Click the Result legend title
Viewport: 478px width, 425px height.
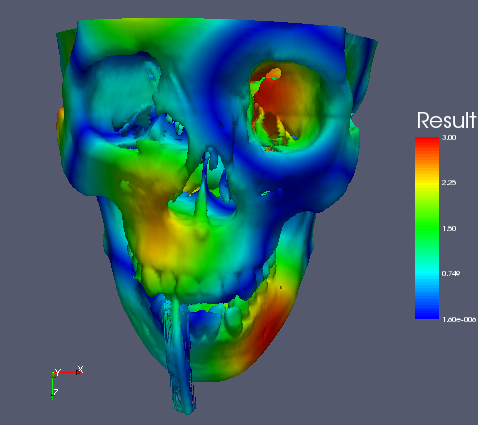(x=446, y=120)
